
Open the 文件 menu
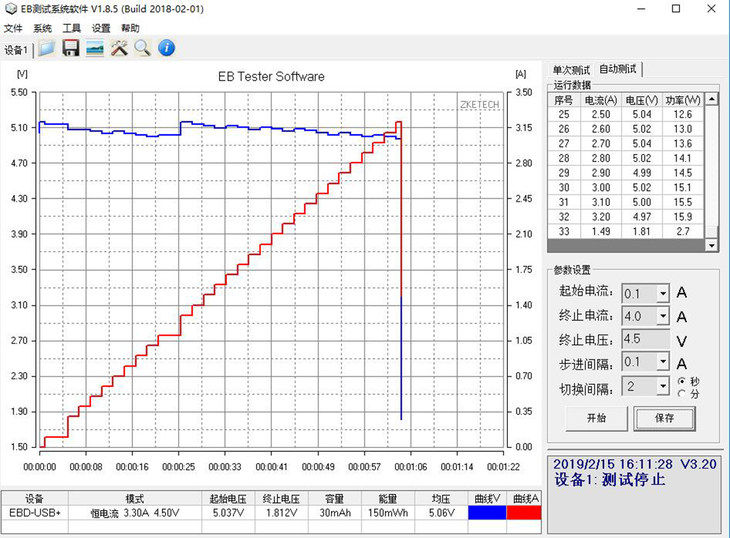(13, 28)
